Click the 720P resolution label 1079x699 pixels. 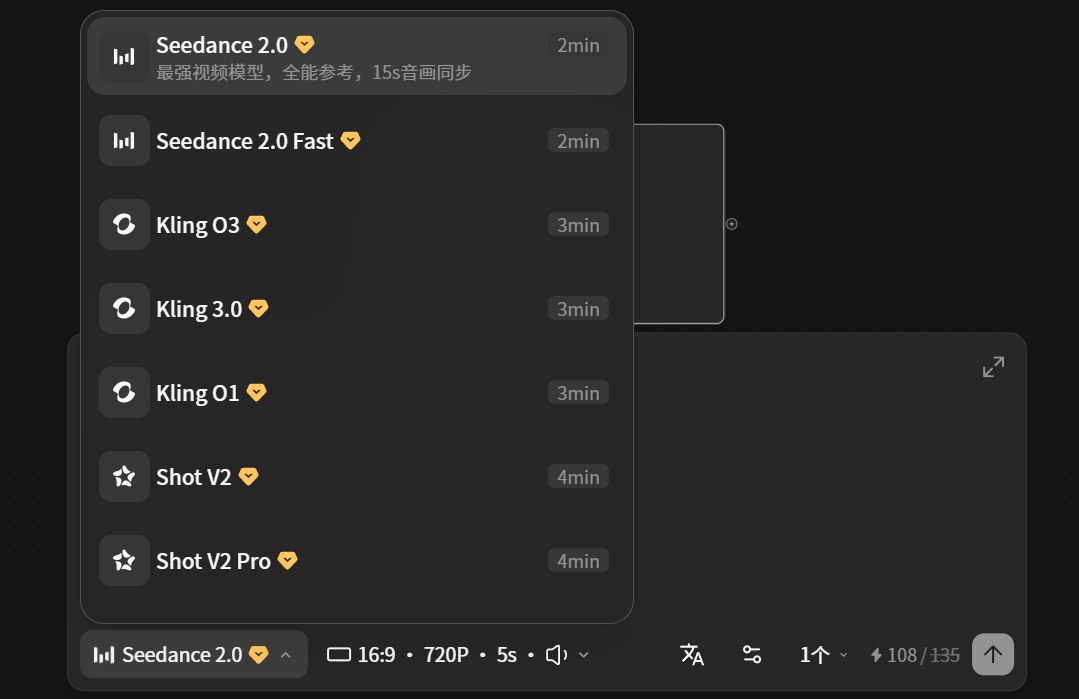(444, 654)
